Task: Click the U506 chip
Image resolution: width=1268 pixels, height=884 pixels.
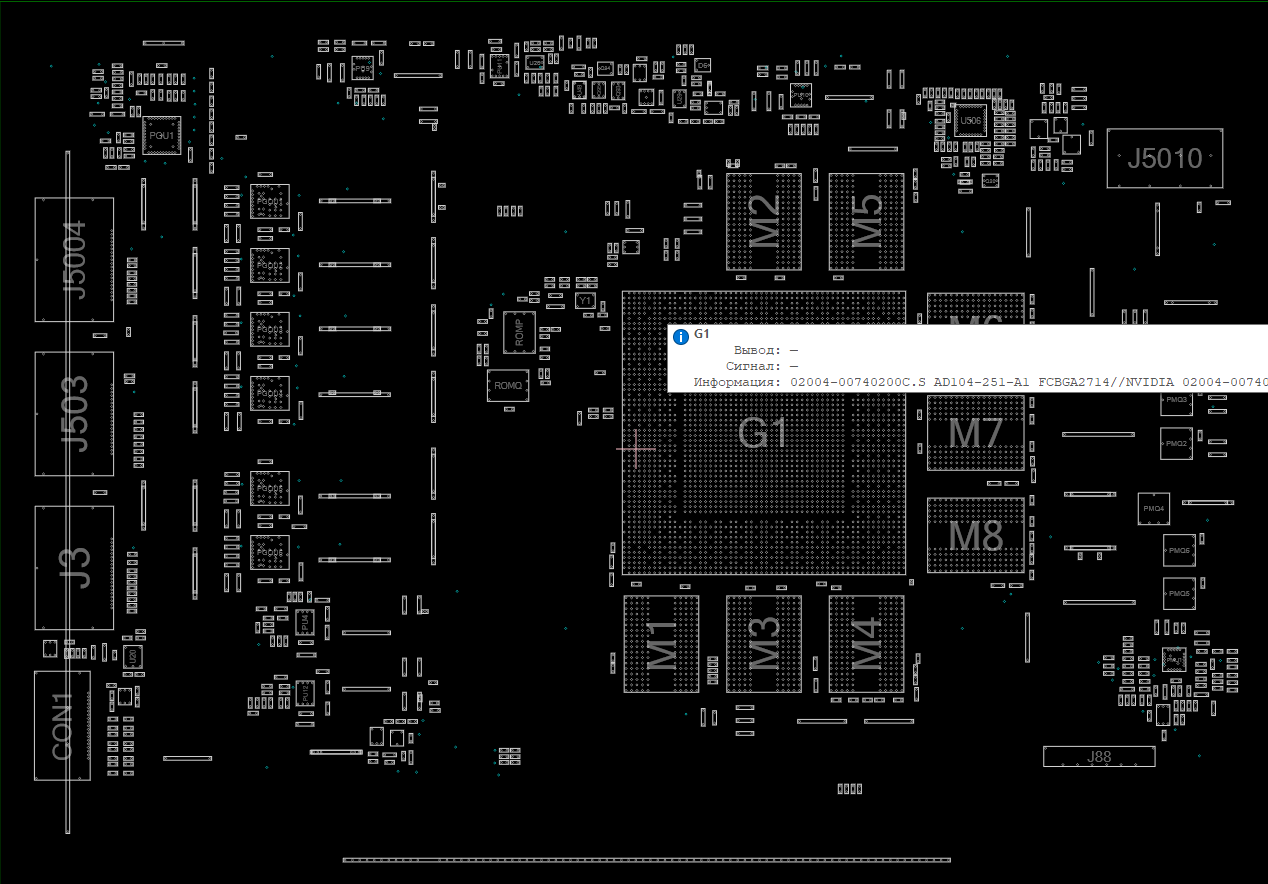Action: 968,120
